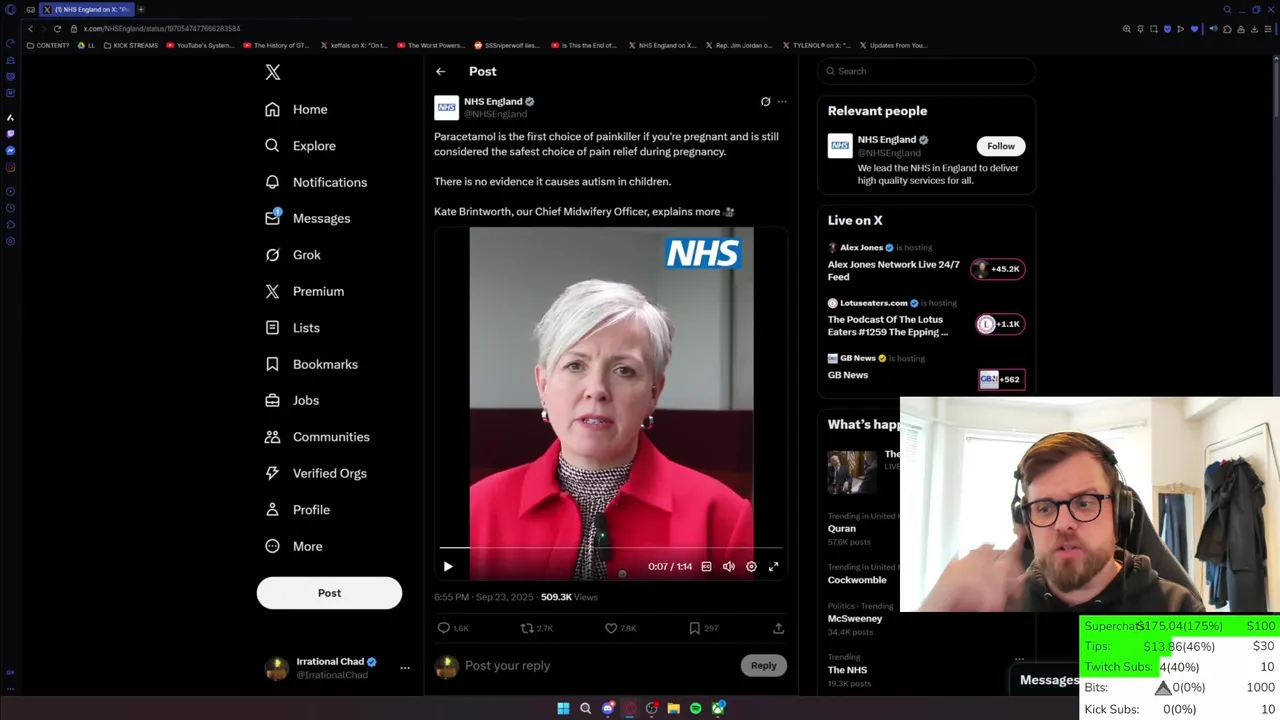This screenshot has width=1280, height=720.
Task: Click the heart icon in browser toolbar
Action: pos(1194,29)
